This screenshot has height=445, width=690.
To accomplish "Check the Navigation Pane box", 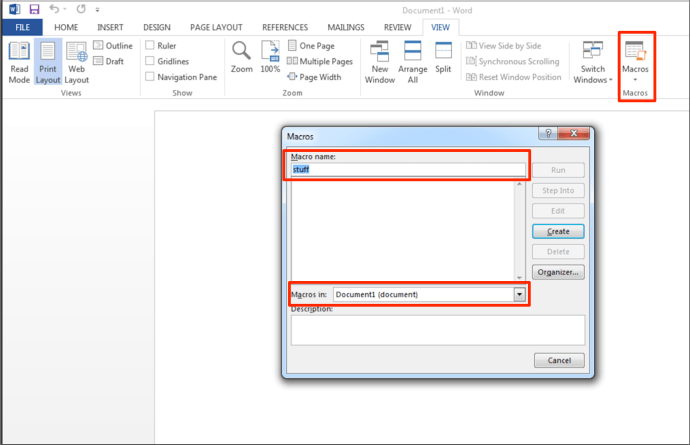I will tap(150, 77).
